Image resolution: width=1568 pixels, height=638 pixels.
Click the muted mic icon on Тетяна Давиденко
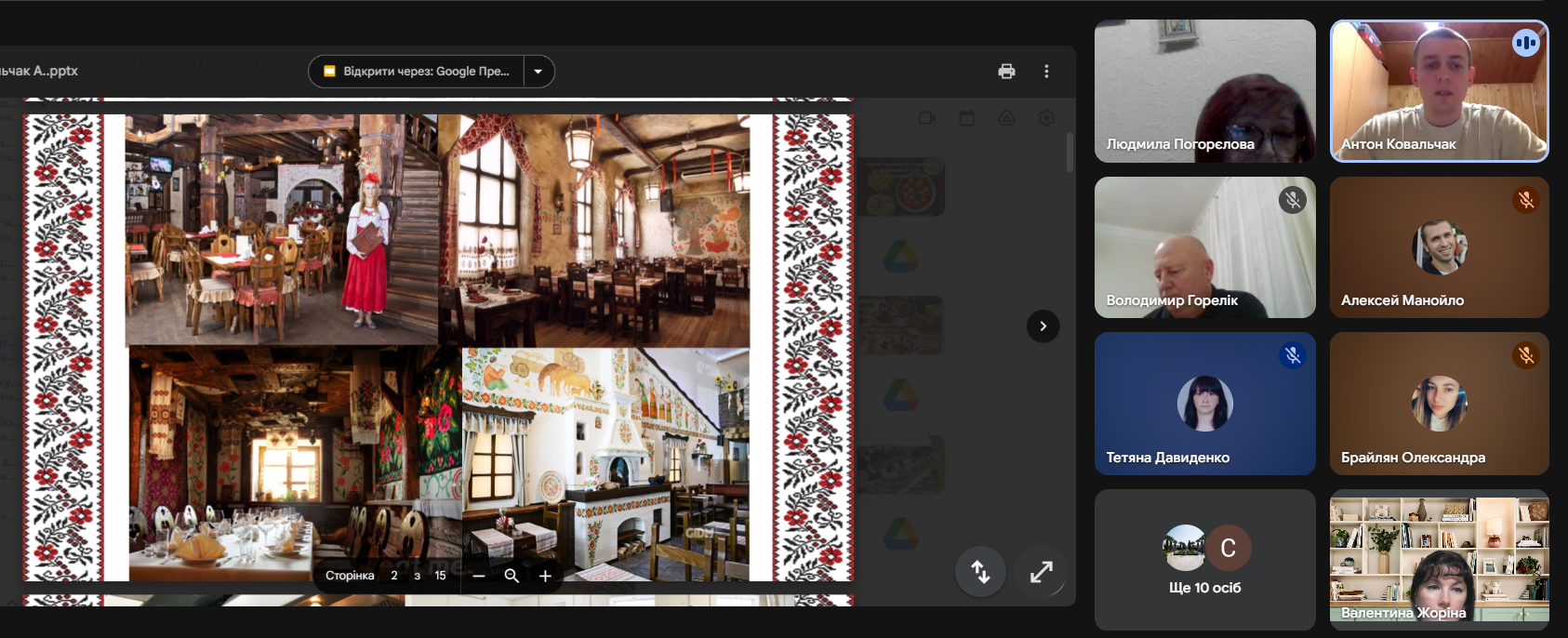1292,355
